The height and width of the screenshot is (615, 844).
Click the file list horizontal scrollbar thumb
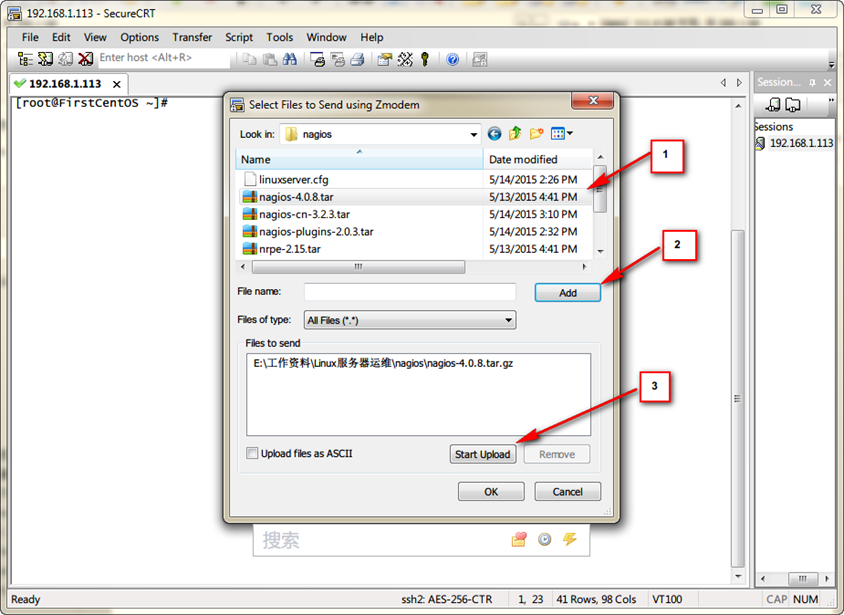pyautogui.click(x=358, y=267)
